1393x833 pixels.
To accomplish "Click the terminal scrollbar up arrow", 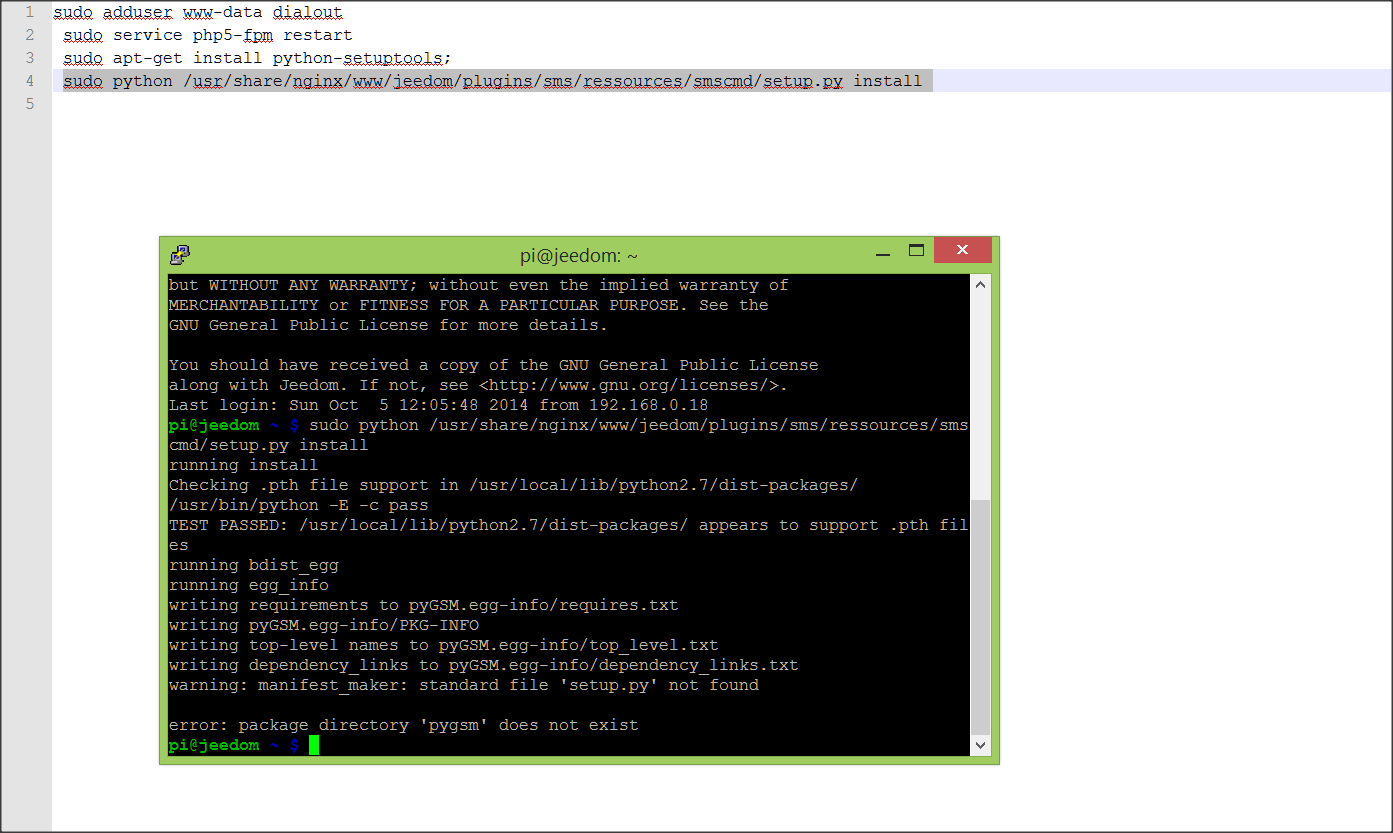I will [x=980, y=285].
